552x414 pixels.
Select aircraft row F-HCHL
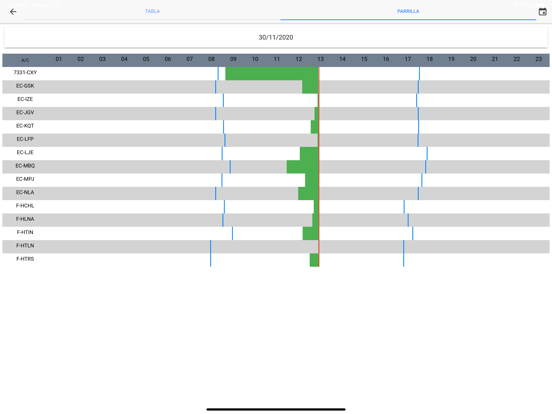[x=276, y=207]
